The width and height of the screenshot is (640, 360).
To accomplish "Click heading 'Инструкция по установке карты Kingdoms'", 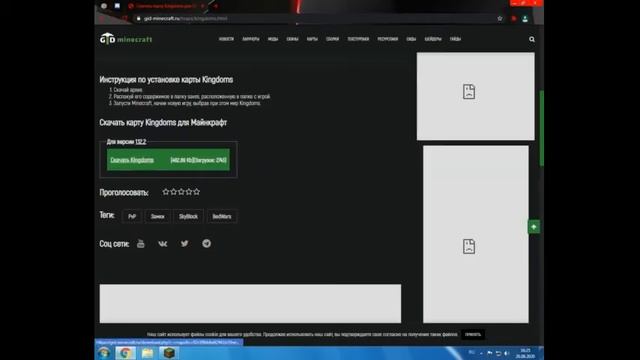I will click(166, 80).
